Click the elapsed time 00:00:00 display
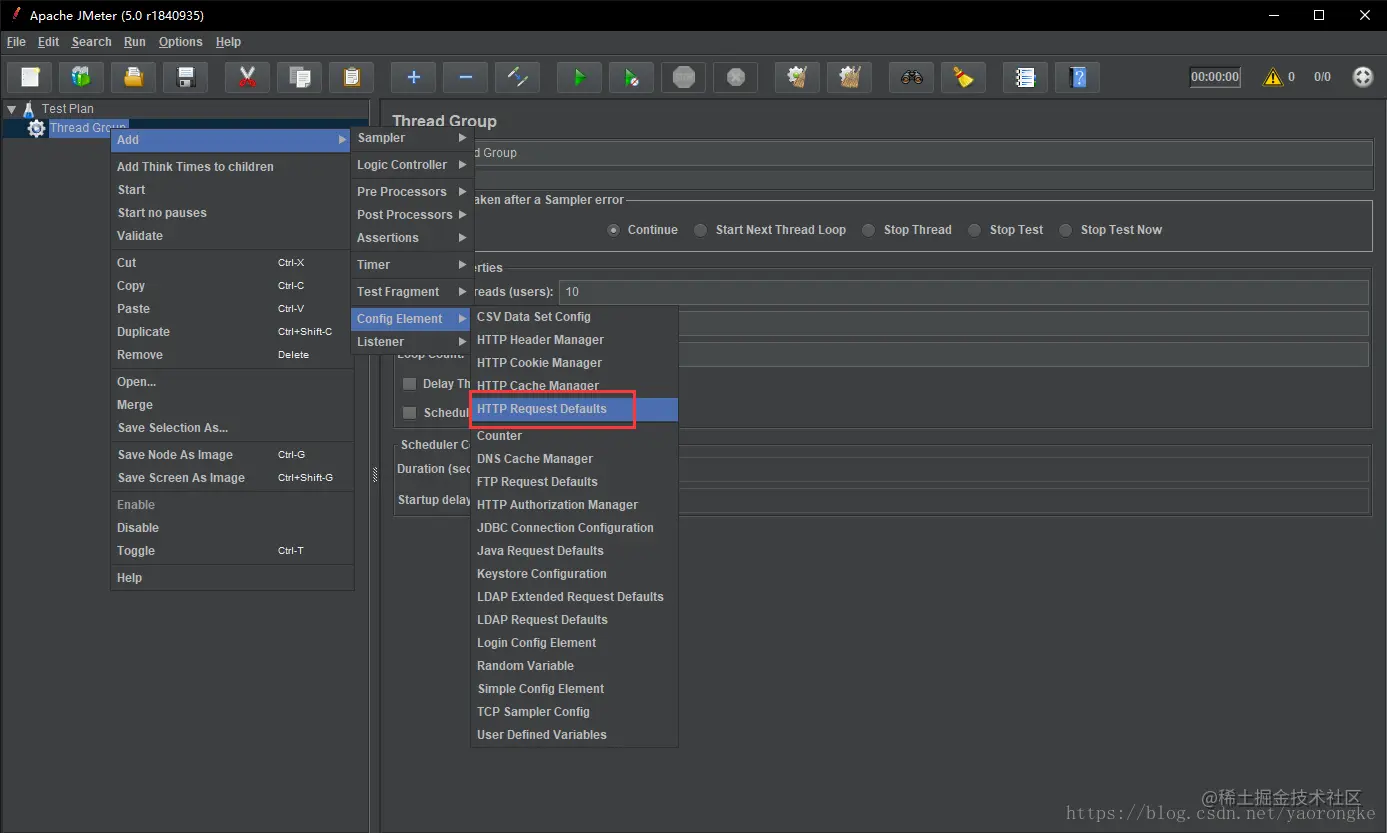The image size is (1387, 833). 1215,77
